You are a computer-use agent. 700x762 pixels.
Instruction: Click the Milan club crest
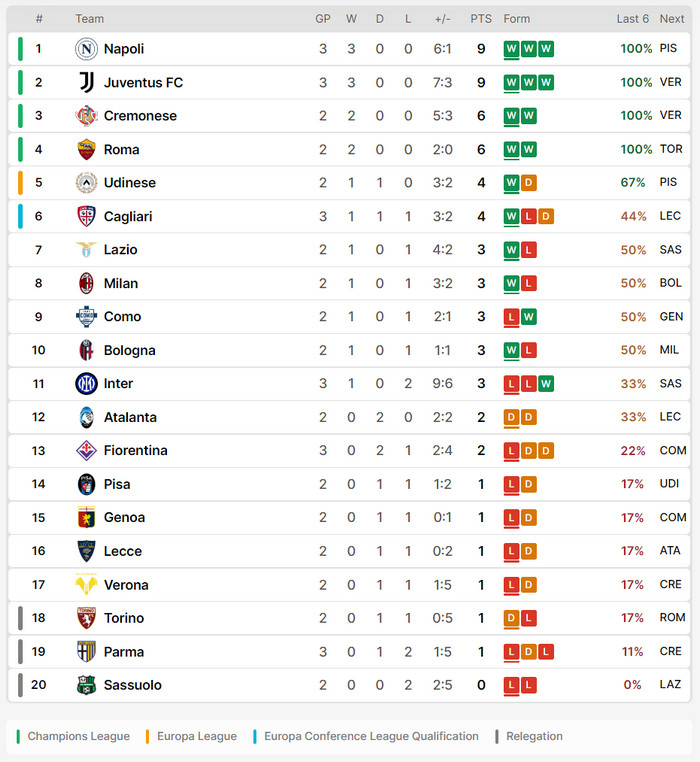[87, 283]
